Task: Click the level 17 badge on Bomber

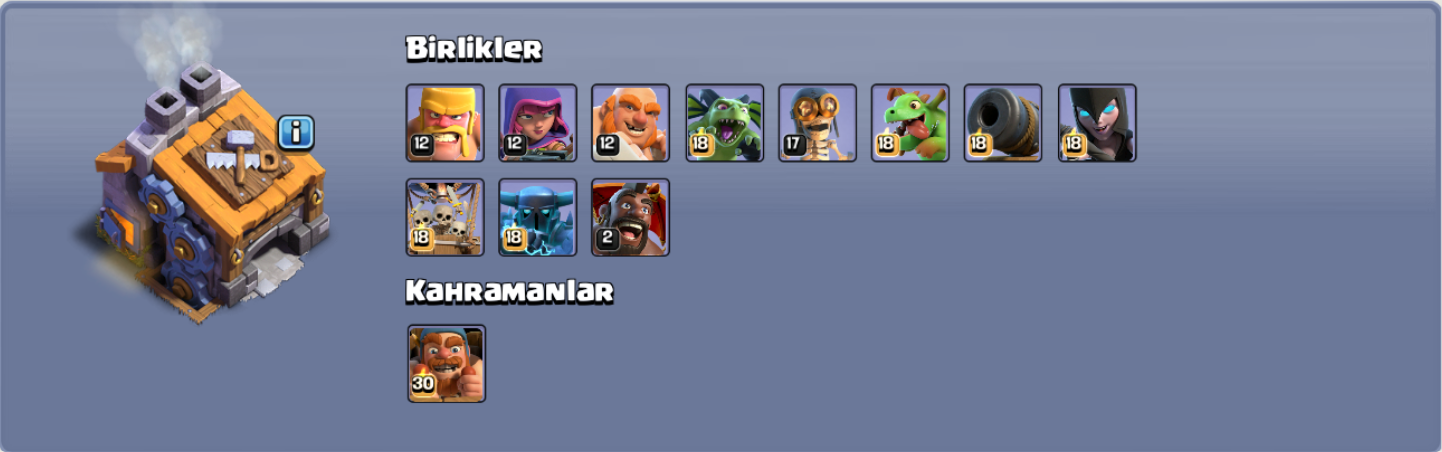Action: click(x=794, y=144)
